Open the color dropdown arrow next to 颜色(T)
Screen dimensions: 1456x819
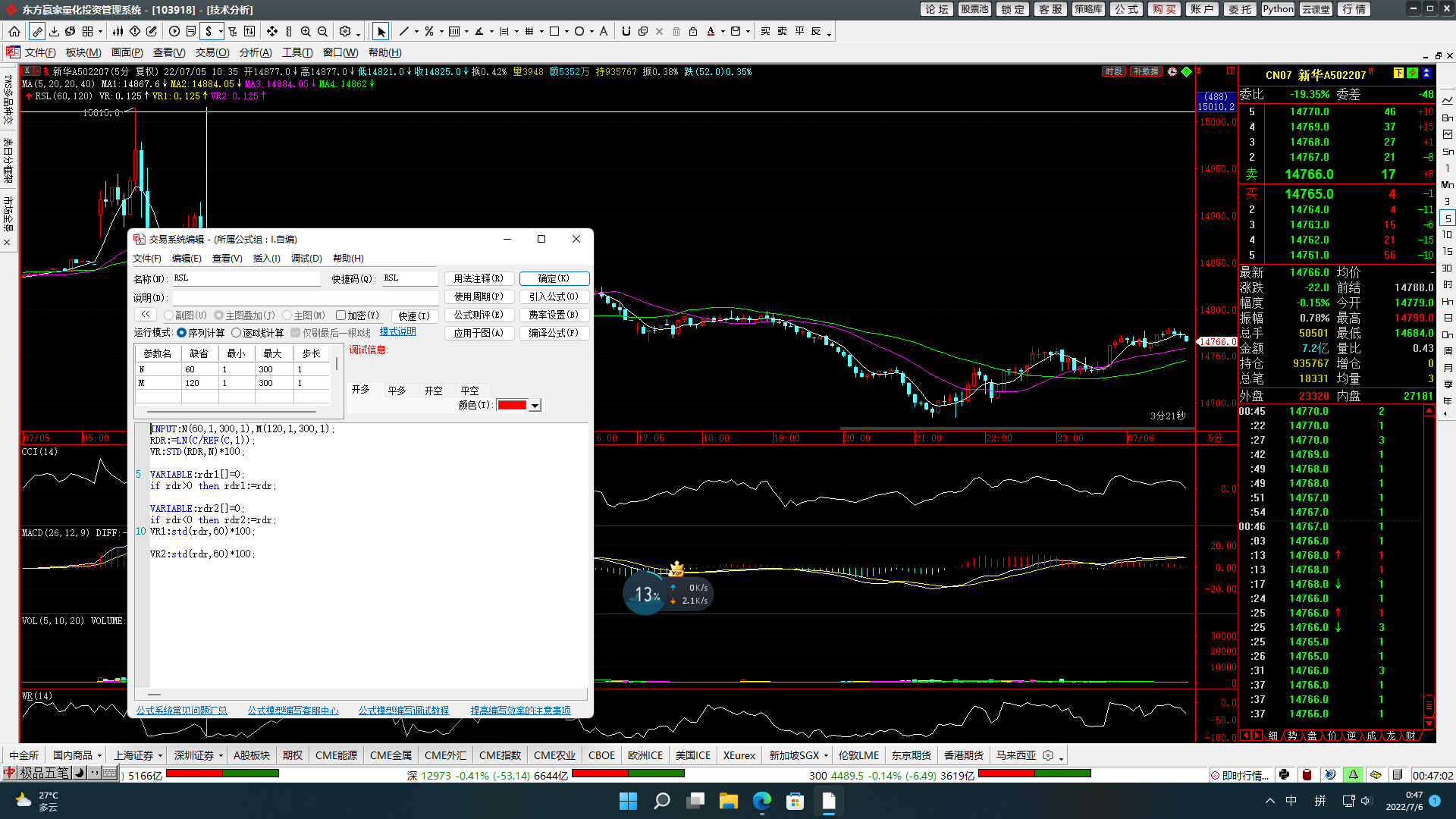point(535,406)
